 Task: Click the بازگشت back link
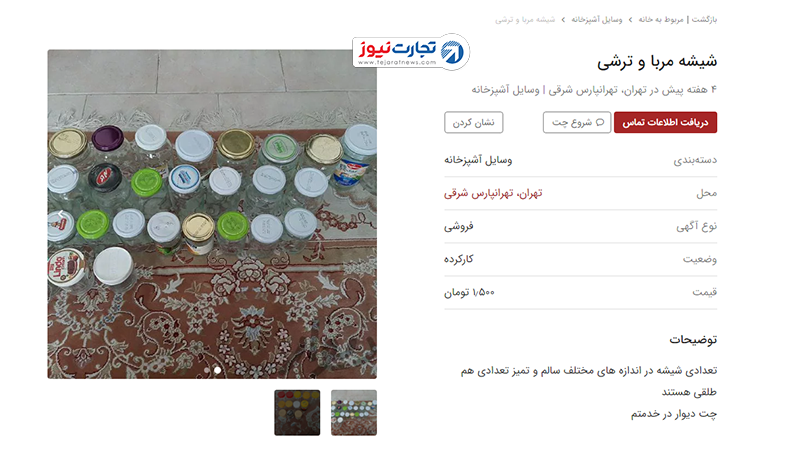705,19
